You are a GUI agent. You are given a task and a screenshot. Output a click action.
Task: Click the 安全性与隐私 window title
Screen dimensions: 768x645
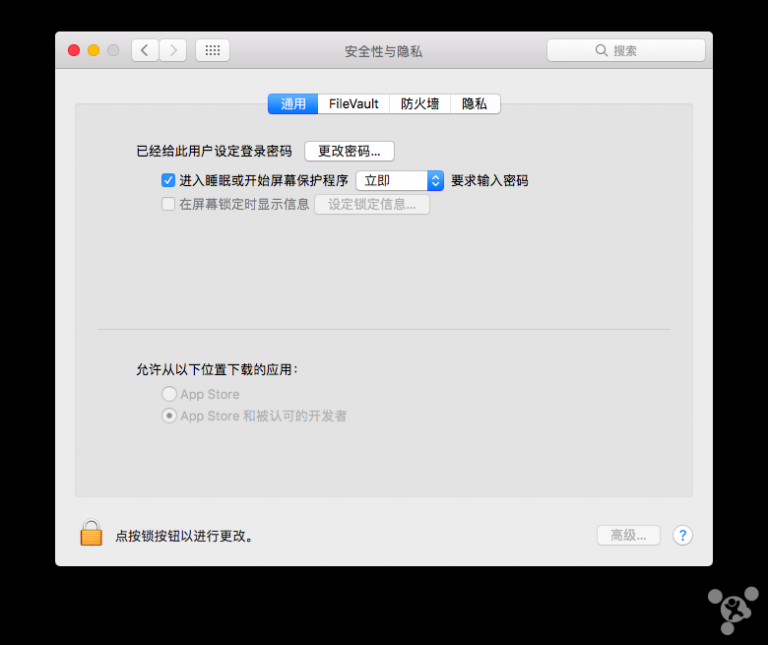[x=384, y=51]
